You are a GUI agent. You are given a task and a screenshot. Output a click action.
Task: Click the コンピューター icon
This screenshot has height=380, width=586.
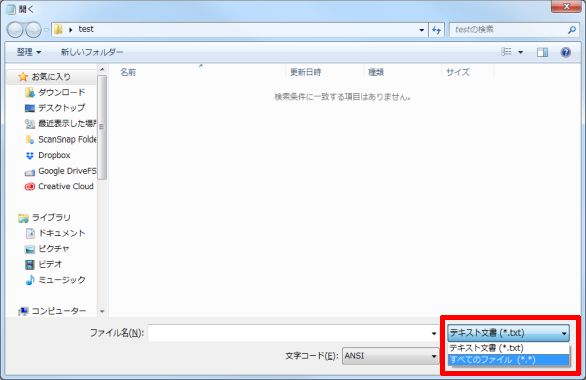23,311
